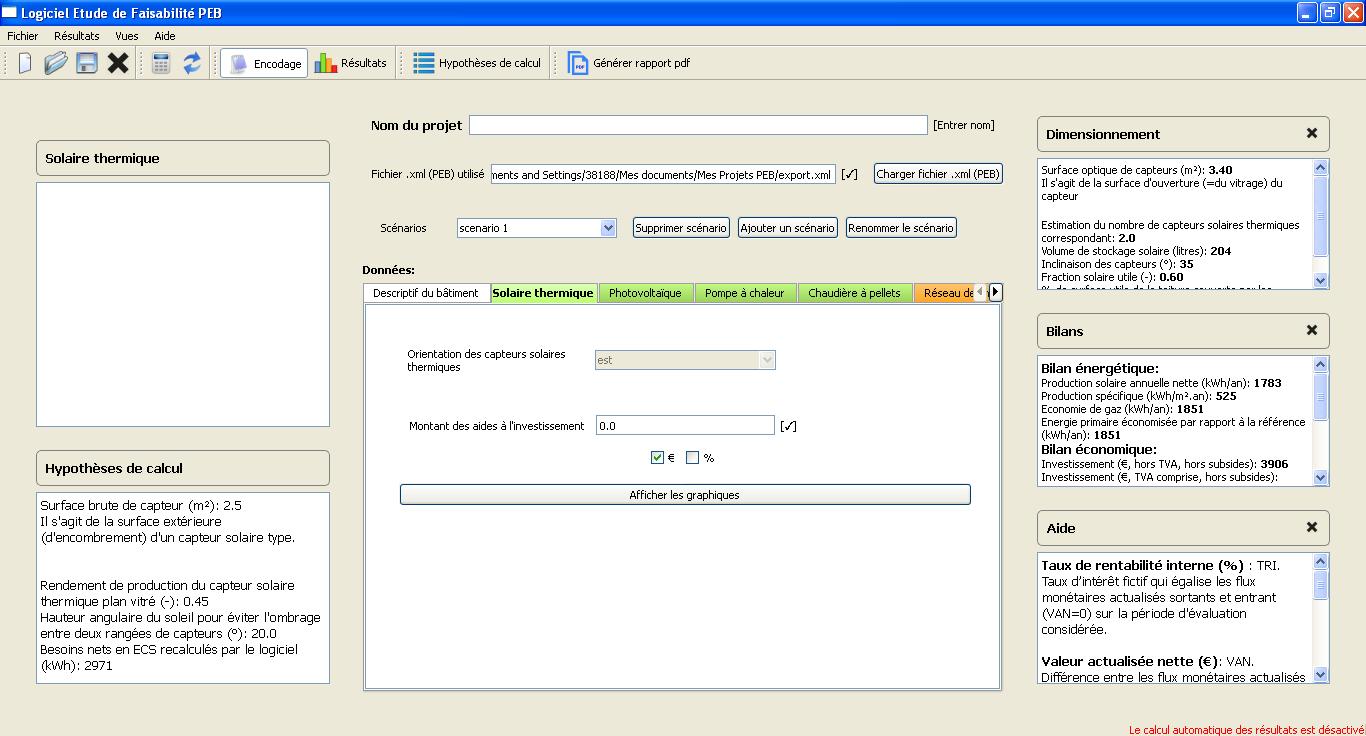Click Supprimer scénario button
Viewport: 1366px width, 736px height.
click(681, 228)
